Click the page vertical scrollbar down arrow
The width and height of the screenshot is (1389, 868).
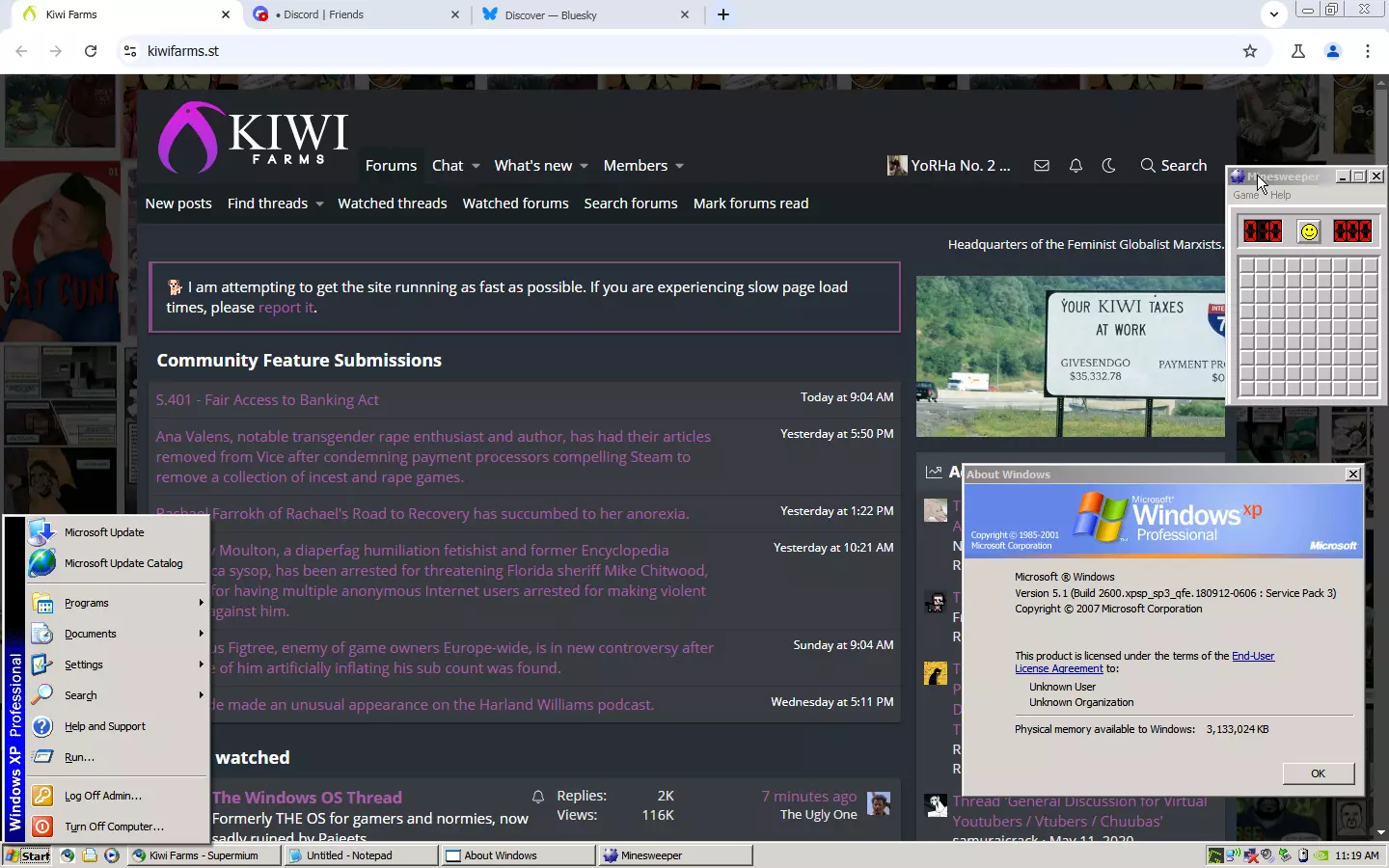pos(1381,832)
